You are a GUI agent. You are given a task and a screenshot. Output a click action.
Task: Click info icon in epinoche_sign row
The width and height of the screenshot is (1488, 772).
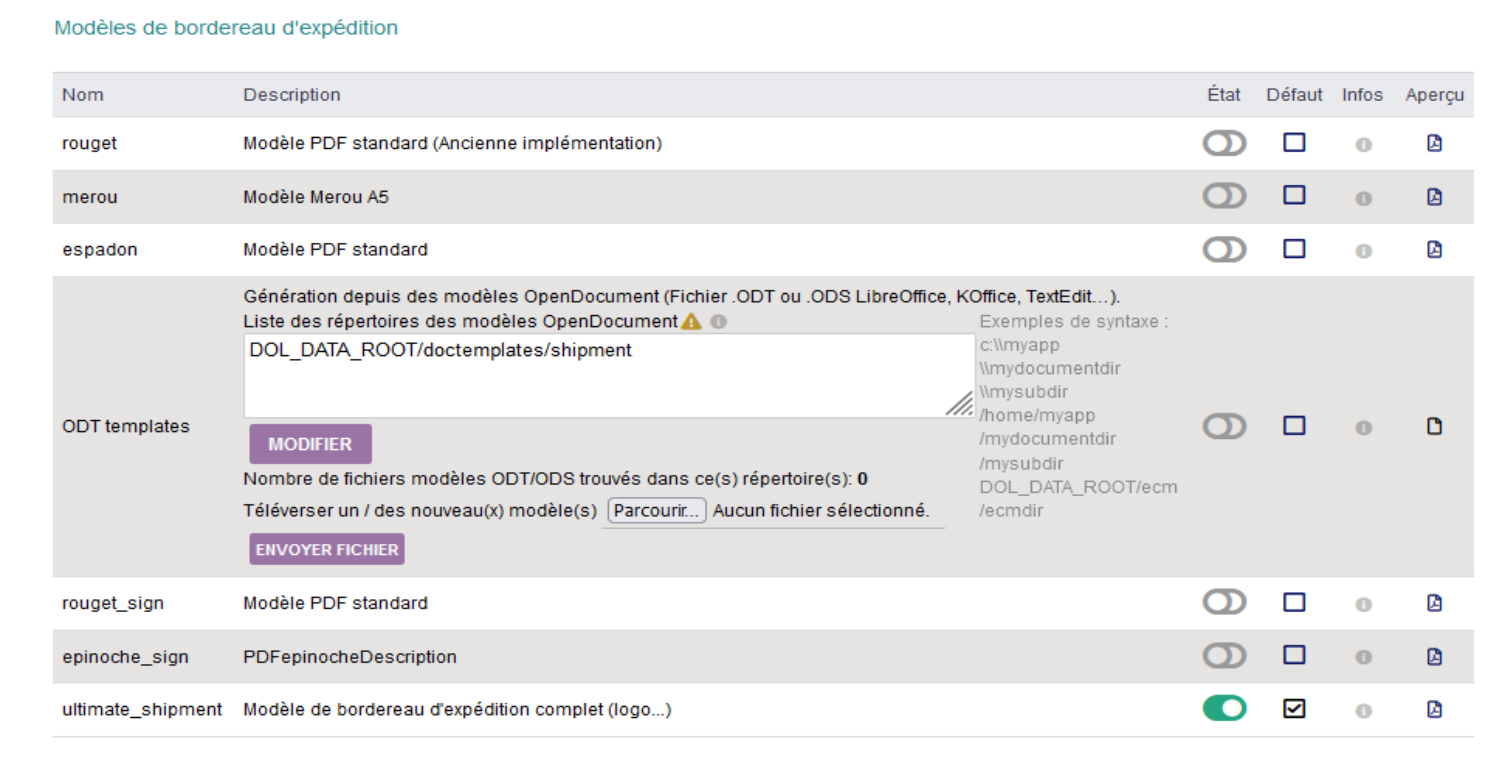click(1362, 657)
